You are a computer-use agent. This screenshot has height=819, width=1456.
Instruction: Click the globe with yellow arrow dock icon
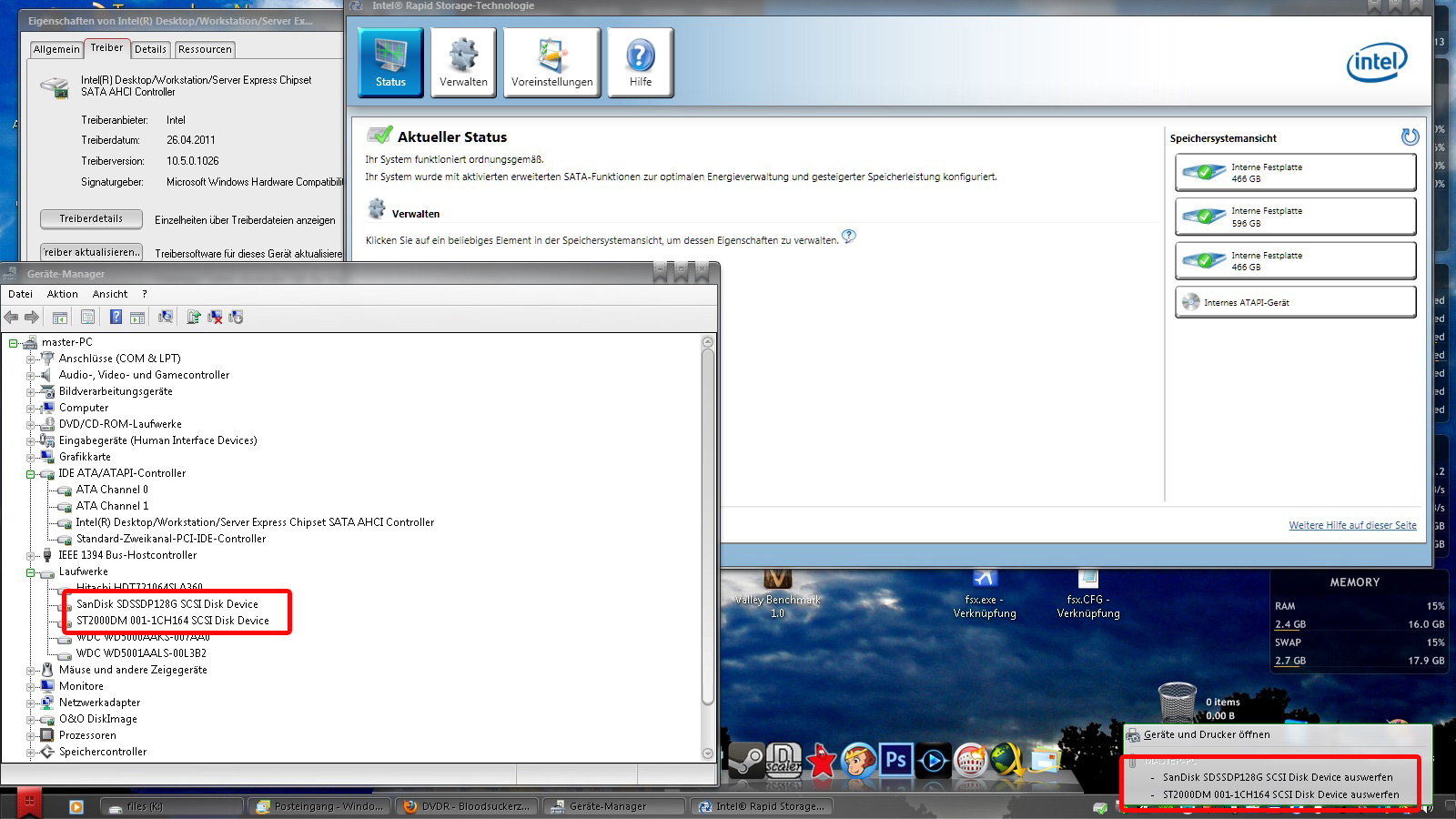click(1007, 760)
